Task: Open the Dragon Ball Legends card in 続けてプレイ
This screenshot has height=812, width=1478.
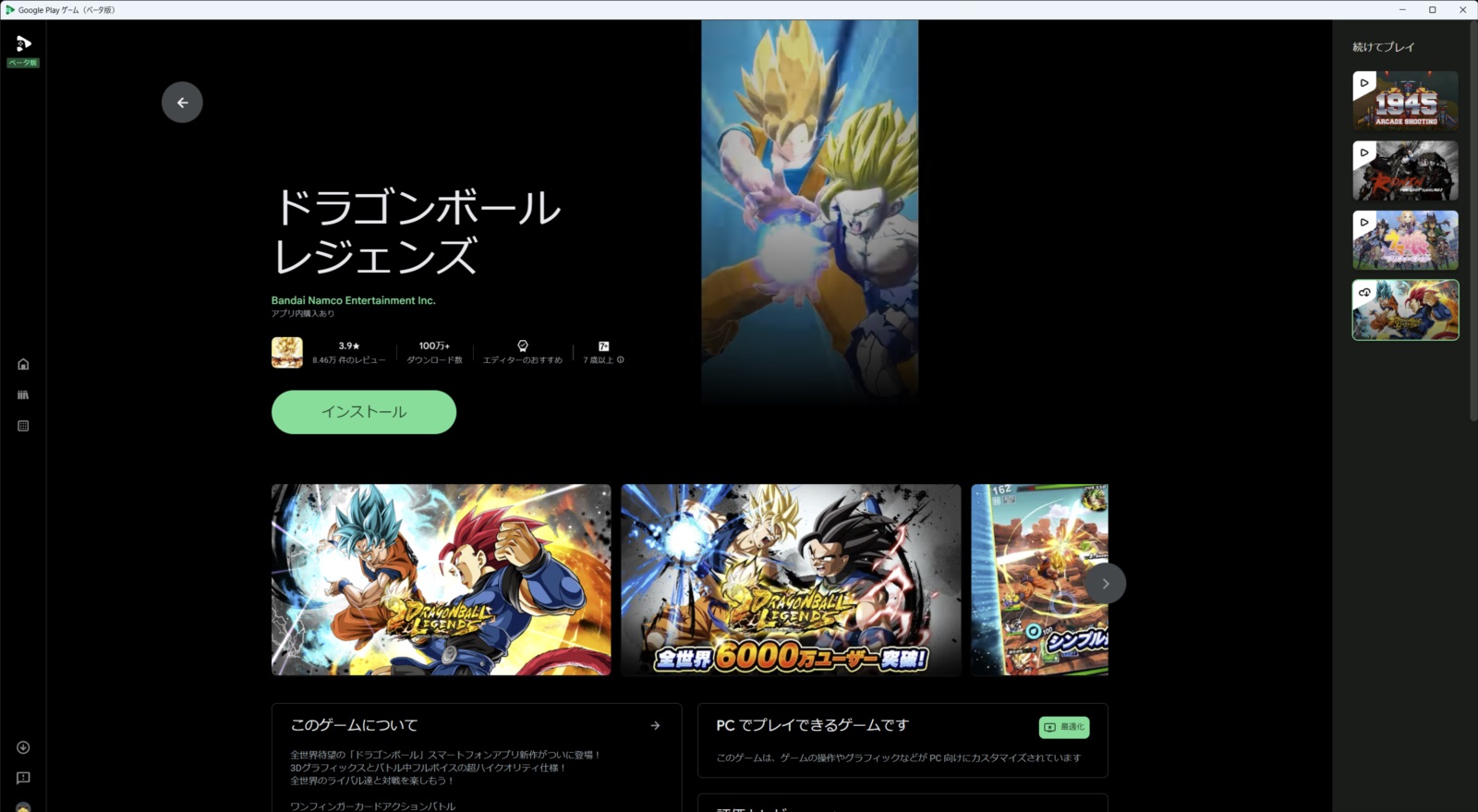Action: coord(1406,310)
